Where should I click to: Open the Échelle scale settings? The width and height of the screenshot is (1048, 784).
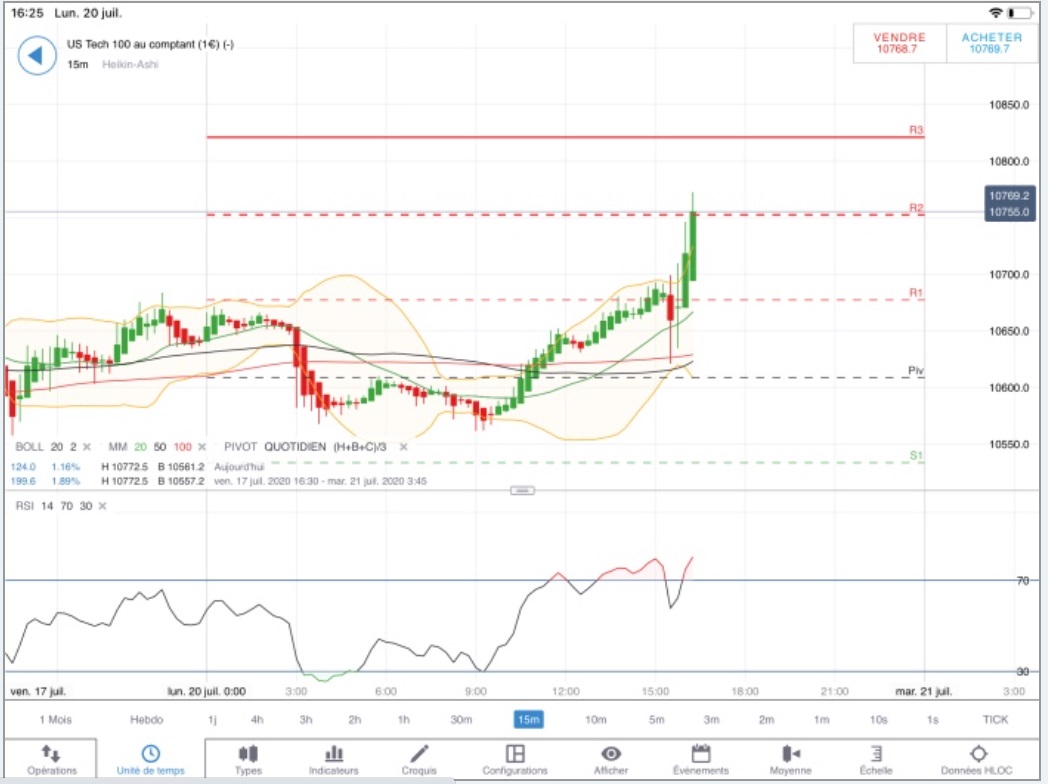[x=876, y=759]
